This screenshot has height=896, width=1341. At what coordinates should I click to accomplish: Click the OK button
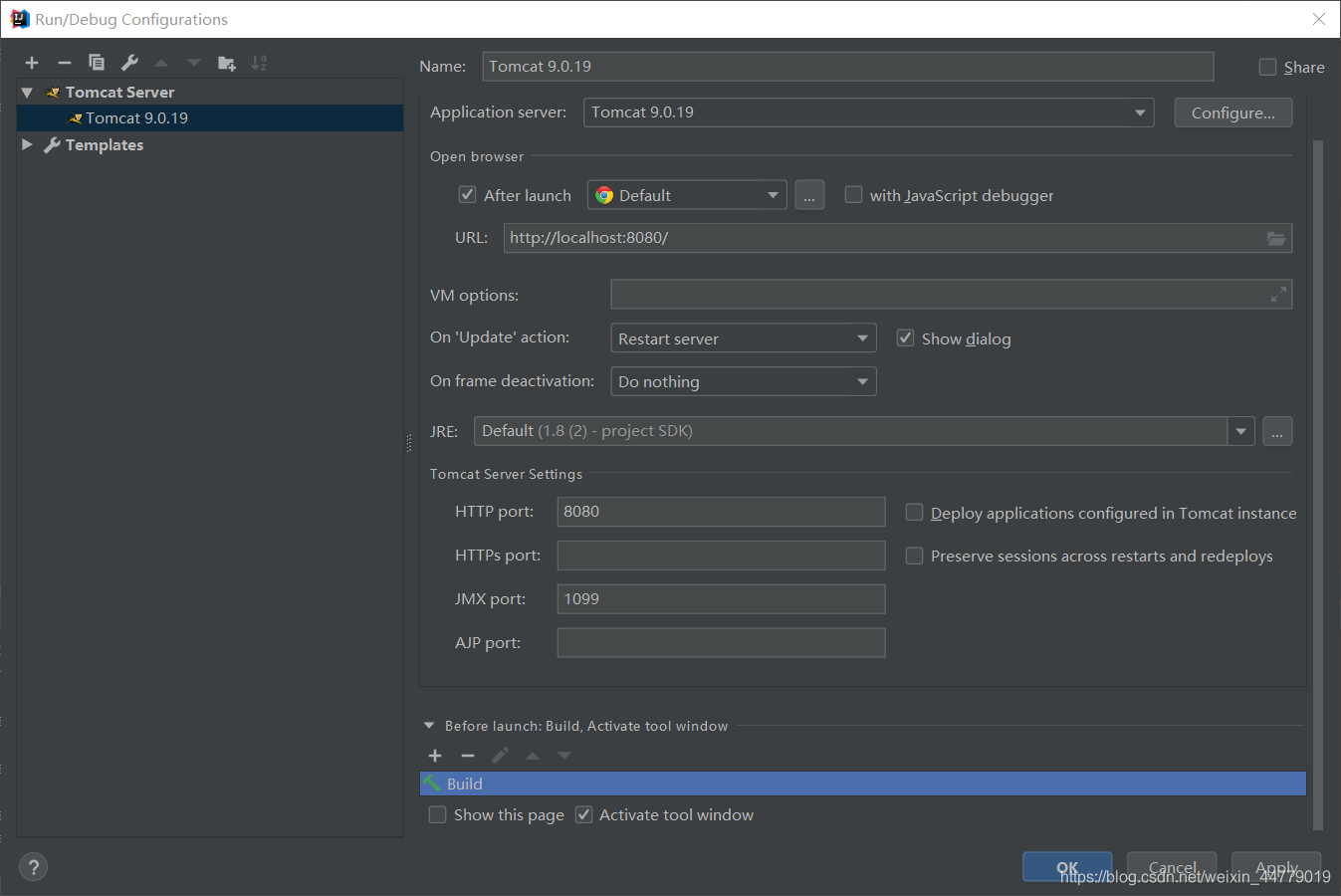pyautogui.click(x=1067, y=867)
